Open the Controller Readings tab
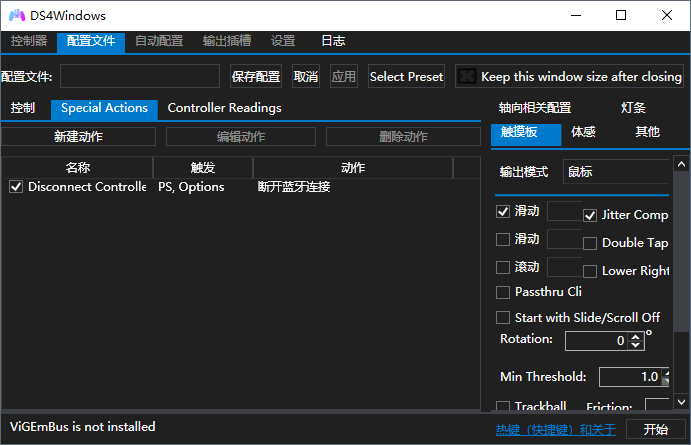Viewport: 691px width, 445px height. coord(224,108)
